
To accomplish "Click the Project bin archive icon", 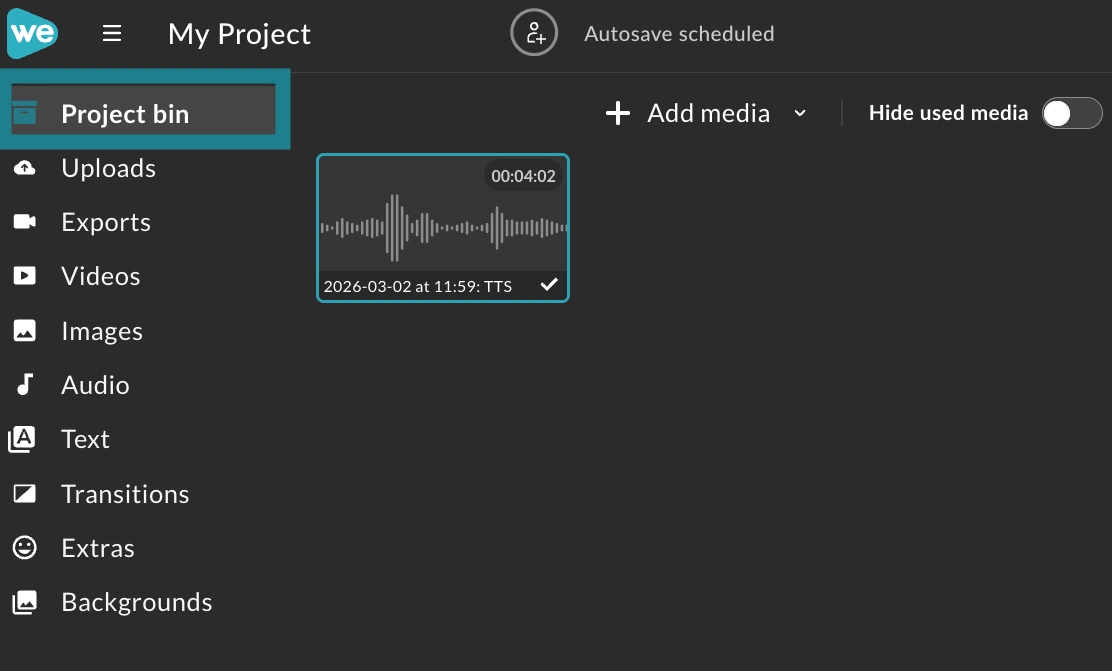I will 25,113.
